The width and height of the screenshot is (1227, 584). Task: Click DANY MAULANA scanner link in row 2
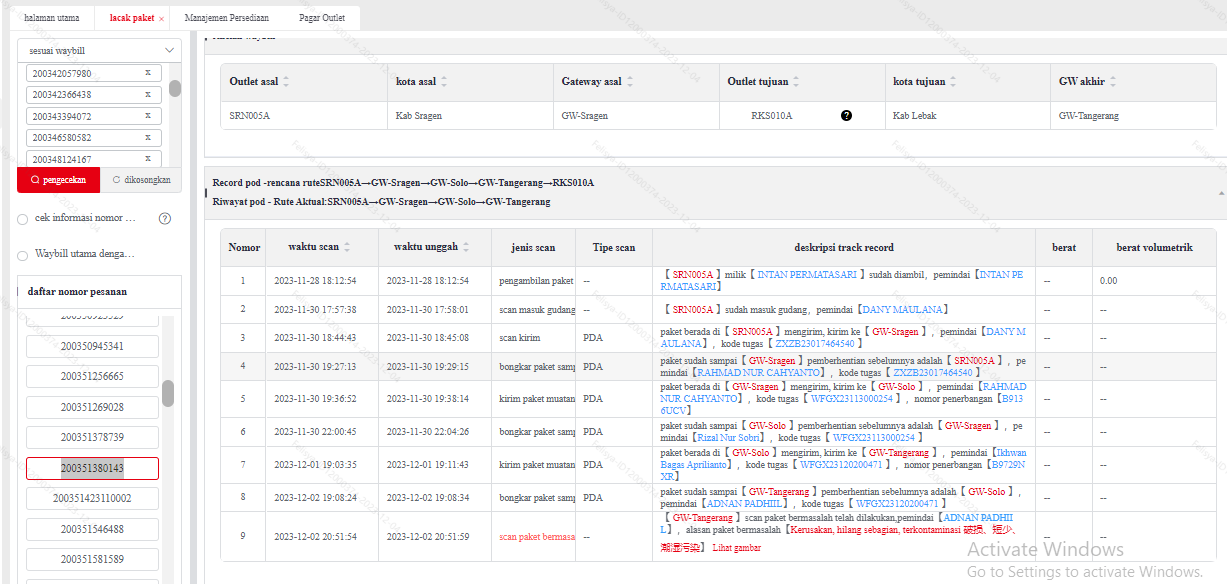(x=902, y=309)
